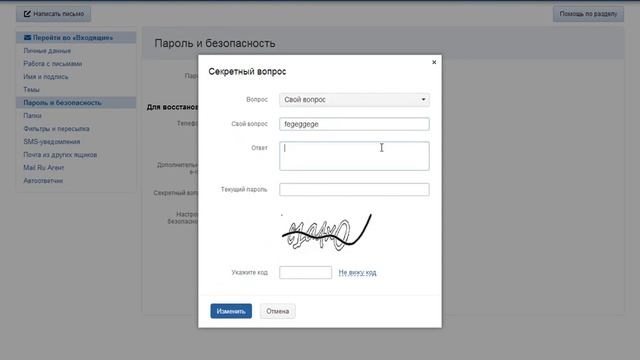Open Папки settings
Image resolution: width=640 pixels, height=360 pixels.
(x=32, y=116)
